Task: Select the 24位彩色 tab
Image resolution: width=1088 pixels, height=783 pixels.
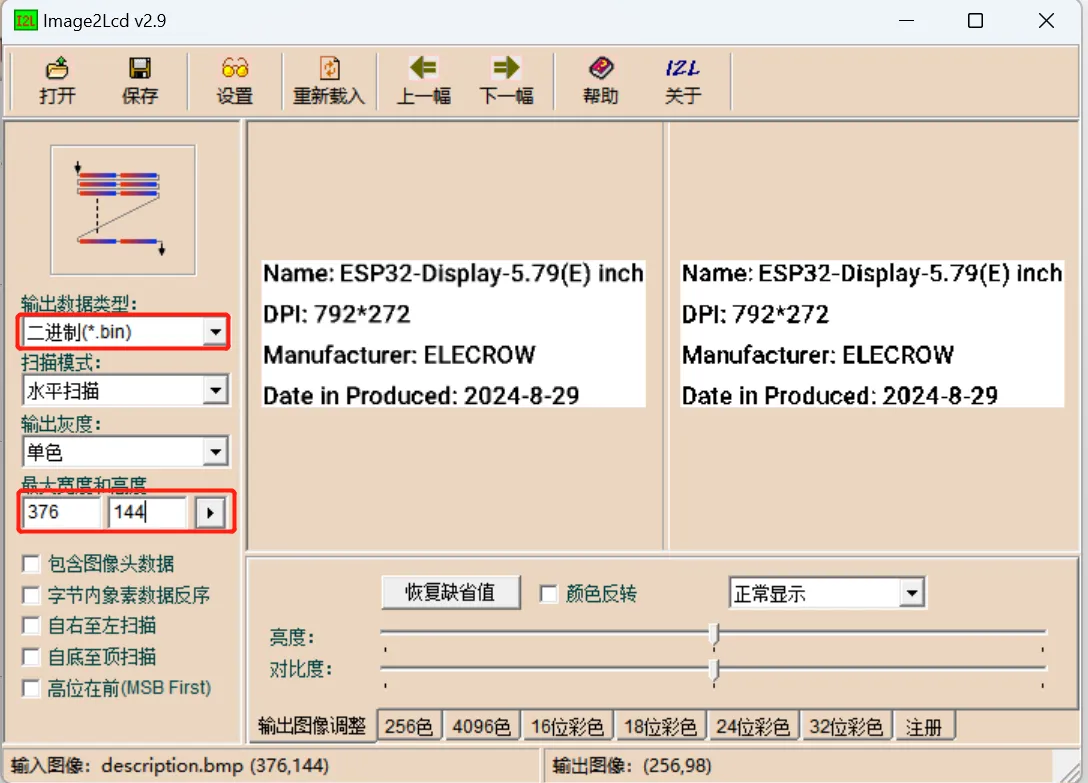Action: click(x=753, y=727)
